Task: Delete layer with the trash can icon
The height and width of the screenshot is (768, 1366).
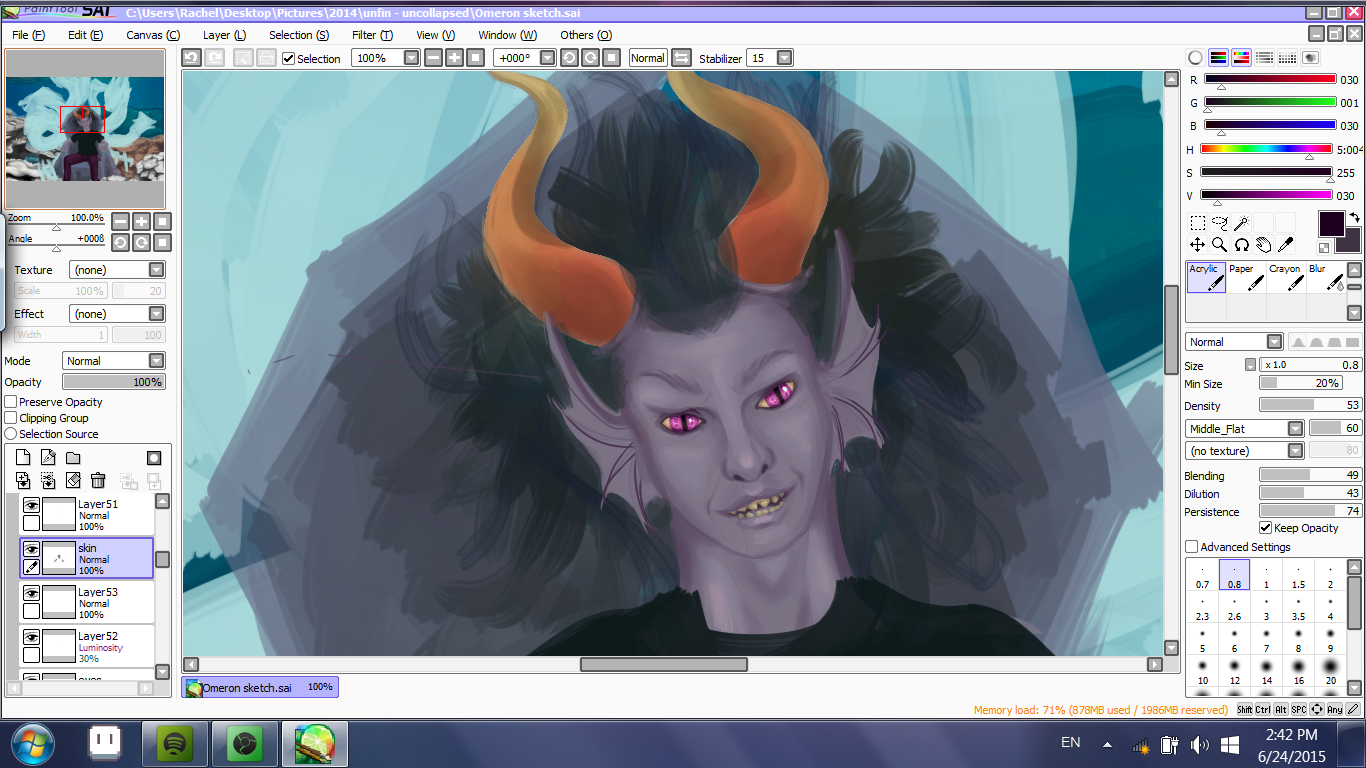Action: click(x=98, y=481)
